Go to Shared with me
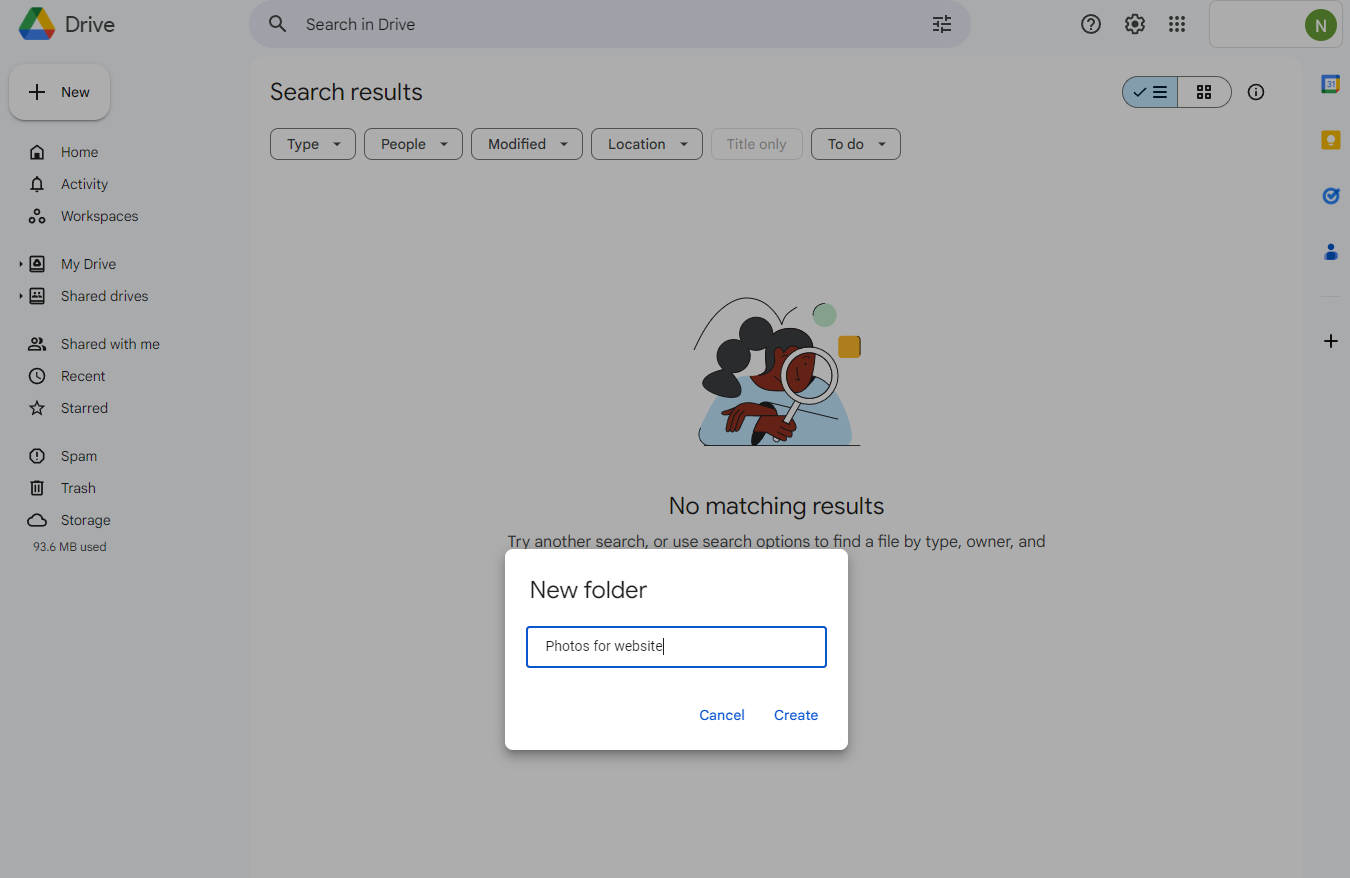Screen dimensions: 1350x878 pos(110,344)
